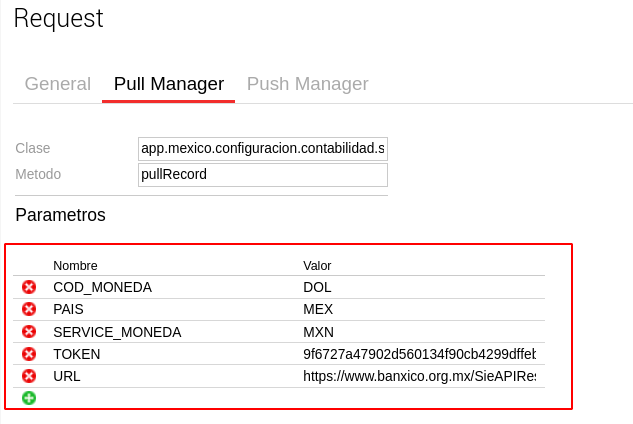Add a new parameter with green plus
The image size is (633, 424).
click(29, 398)
